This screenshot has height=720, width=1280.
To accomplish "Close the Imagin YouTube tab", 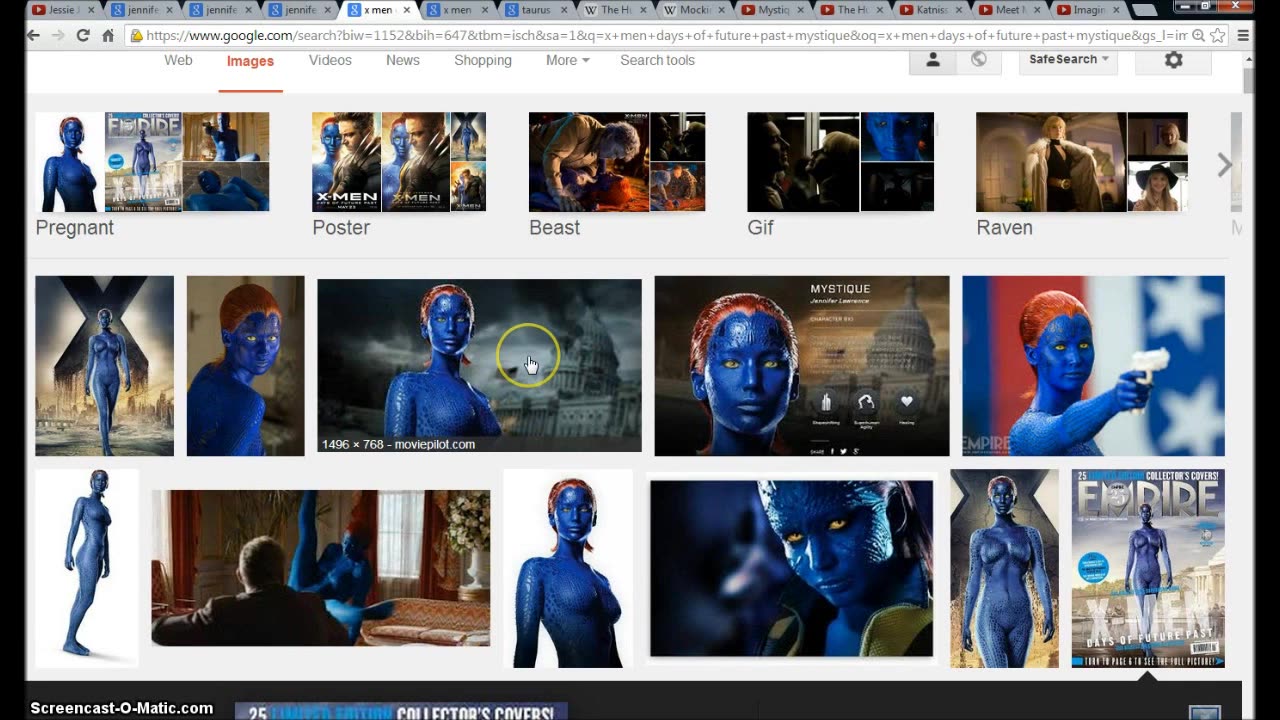I will coord(1117,10).
